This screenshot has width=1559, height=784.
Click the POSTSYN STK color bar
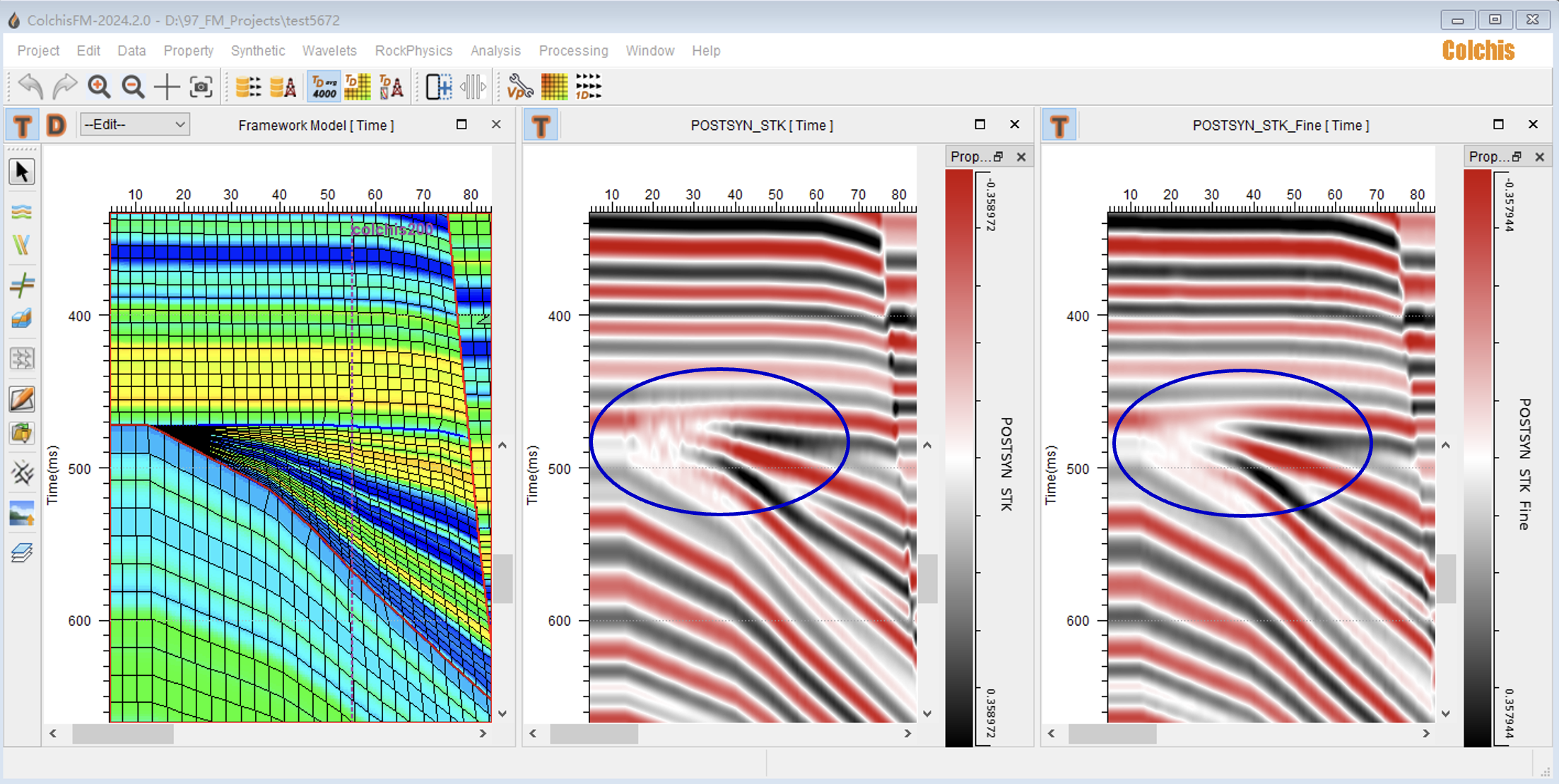[959, 458]
